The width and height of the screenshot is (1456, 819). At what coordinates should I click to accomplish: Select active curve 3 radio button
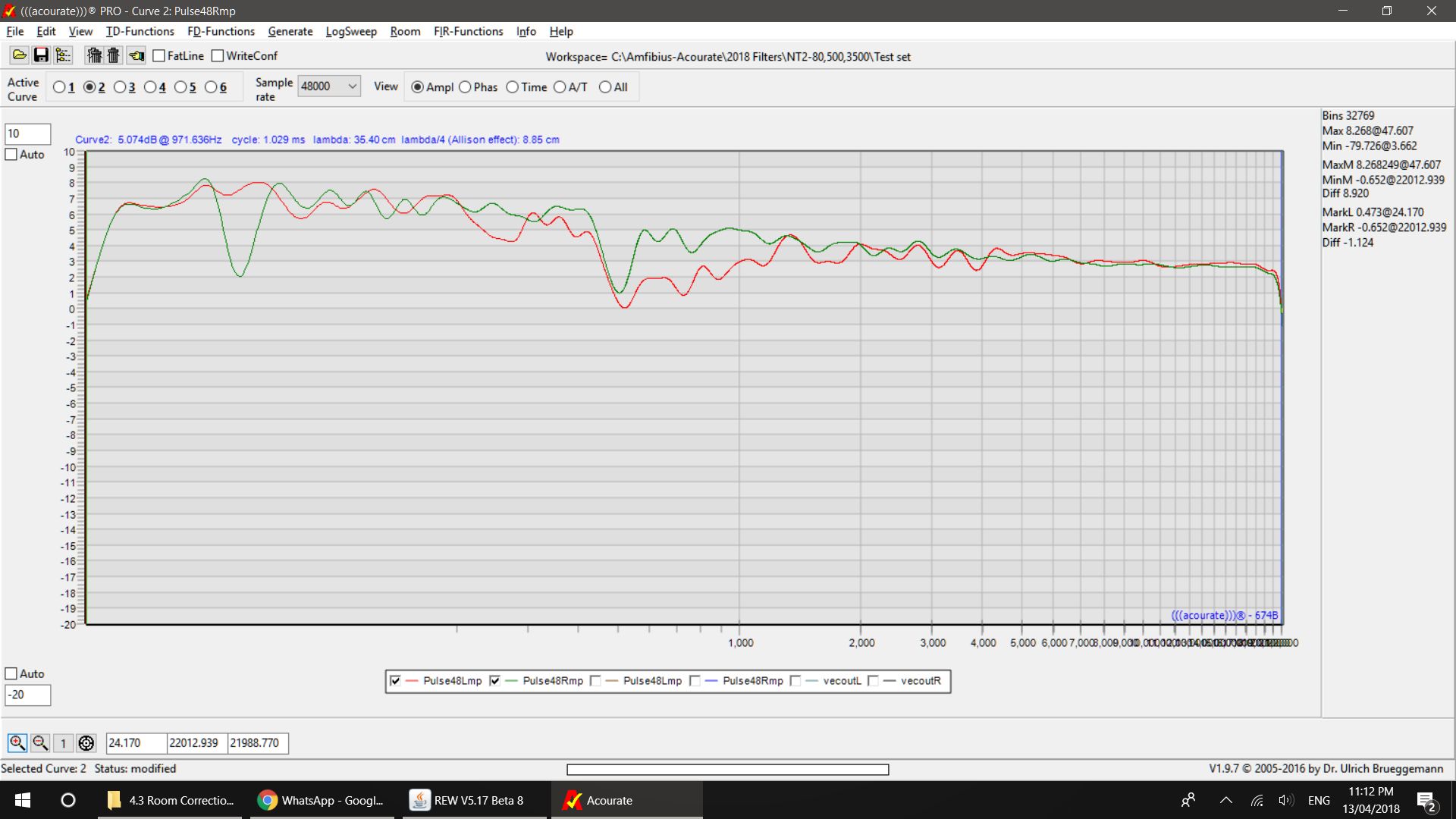click(120, 87)
